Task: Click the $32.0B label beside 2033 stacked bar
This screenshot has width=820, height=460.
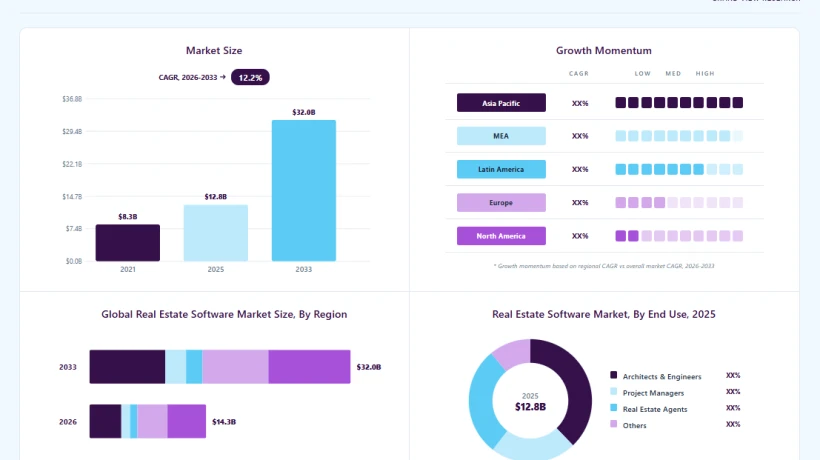Action: 369,367
